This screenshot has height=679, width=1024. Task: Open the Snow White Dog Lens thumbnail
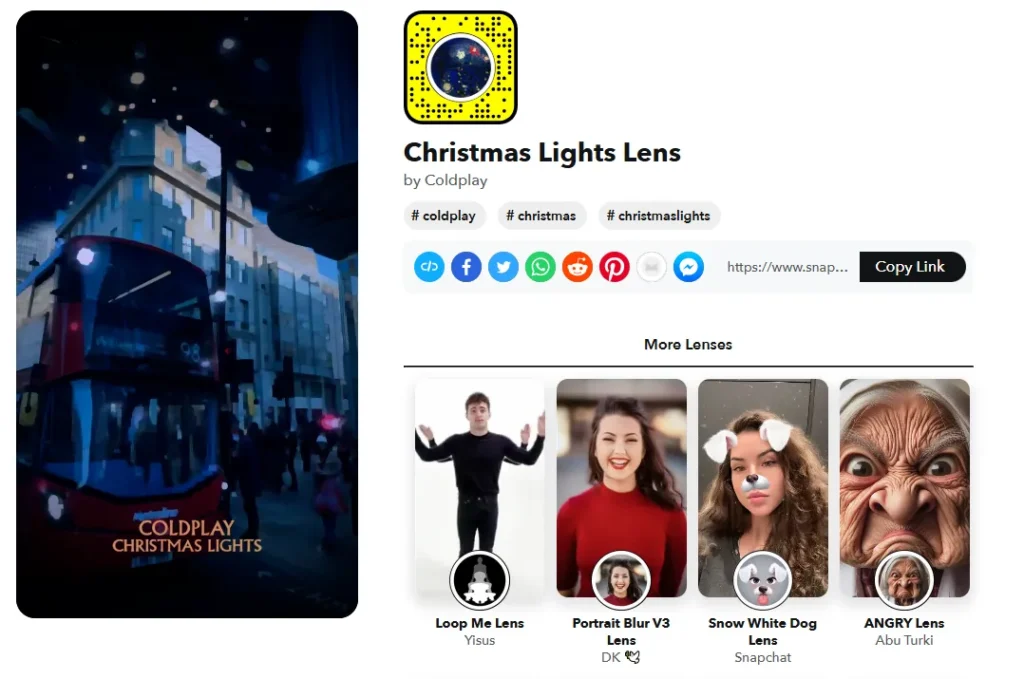(x=763, y=488)
